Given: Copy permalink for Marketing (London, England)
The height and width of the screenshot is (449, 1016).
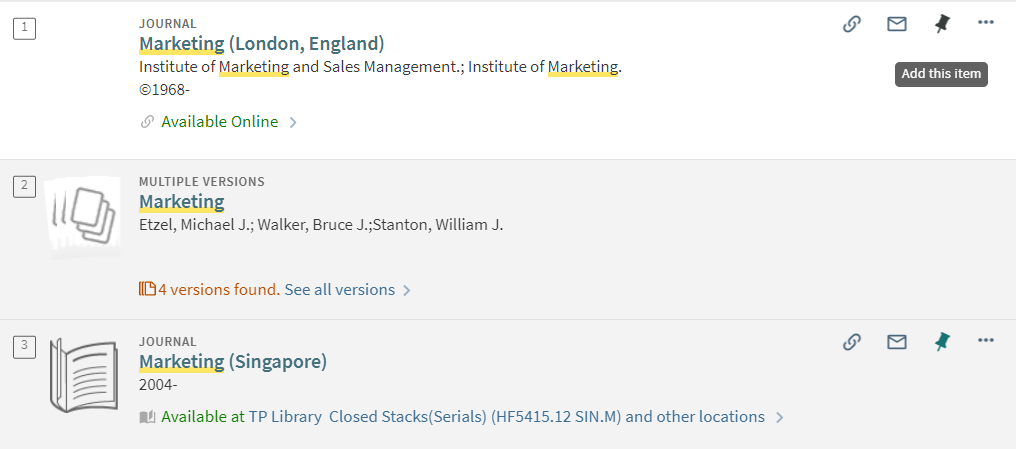Looking at the screenshot, I should (x=851, y=24).
